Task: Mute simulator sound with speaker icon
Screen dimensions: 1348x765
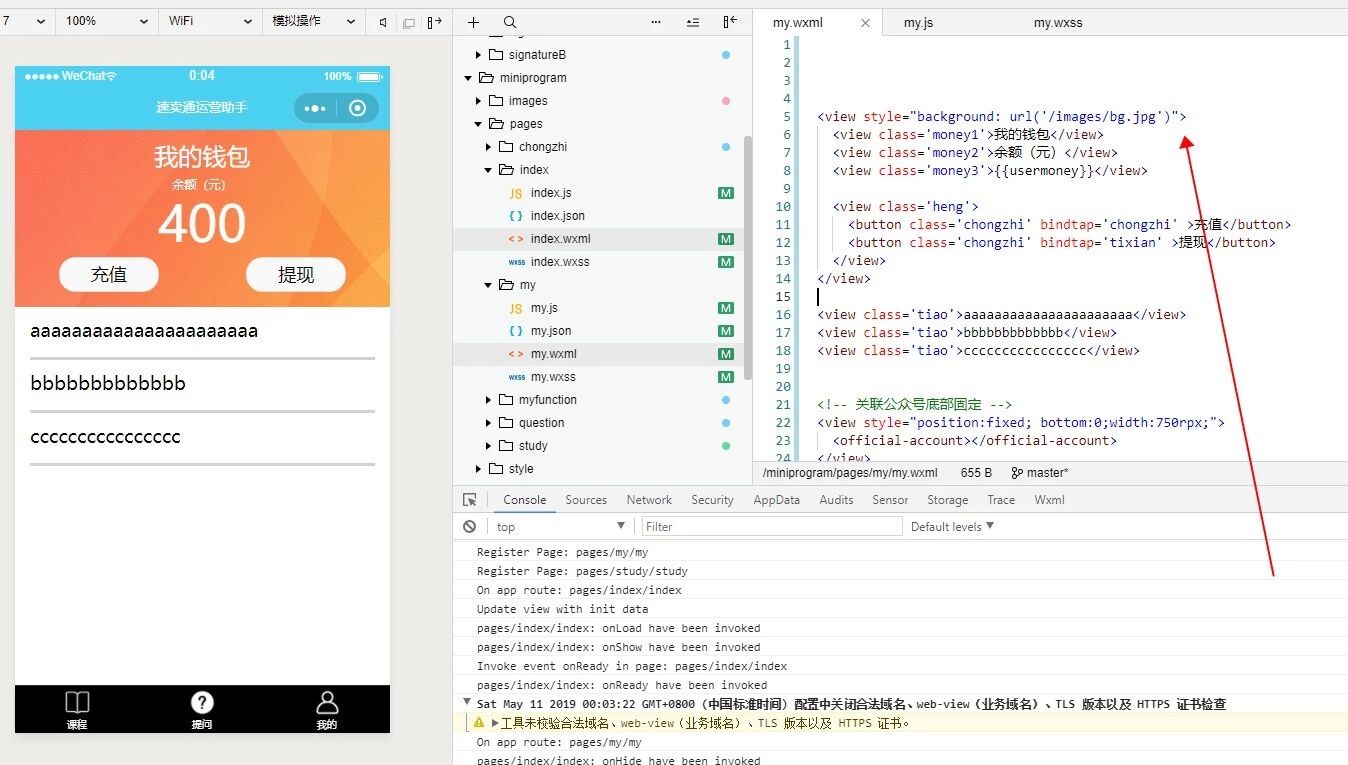Action: coord(383,22)
